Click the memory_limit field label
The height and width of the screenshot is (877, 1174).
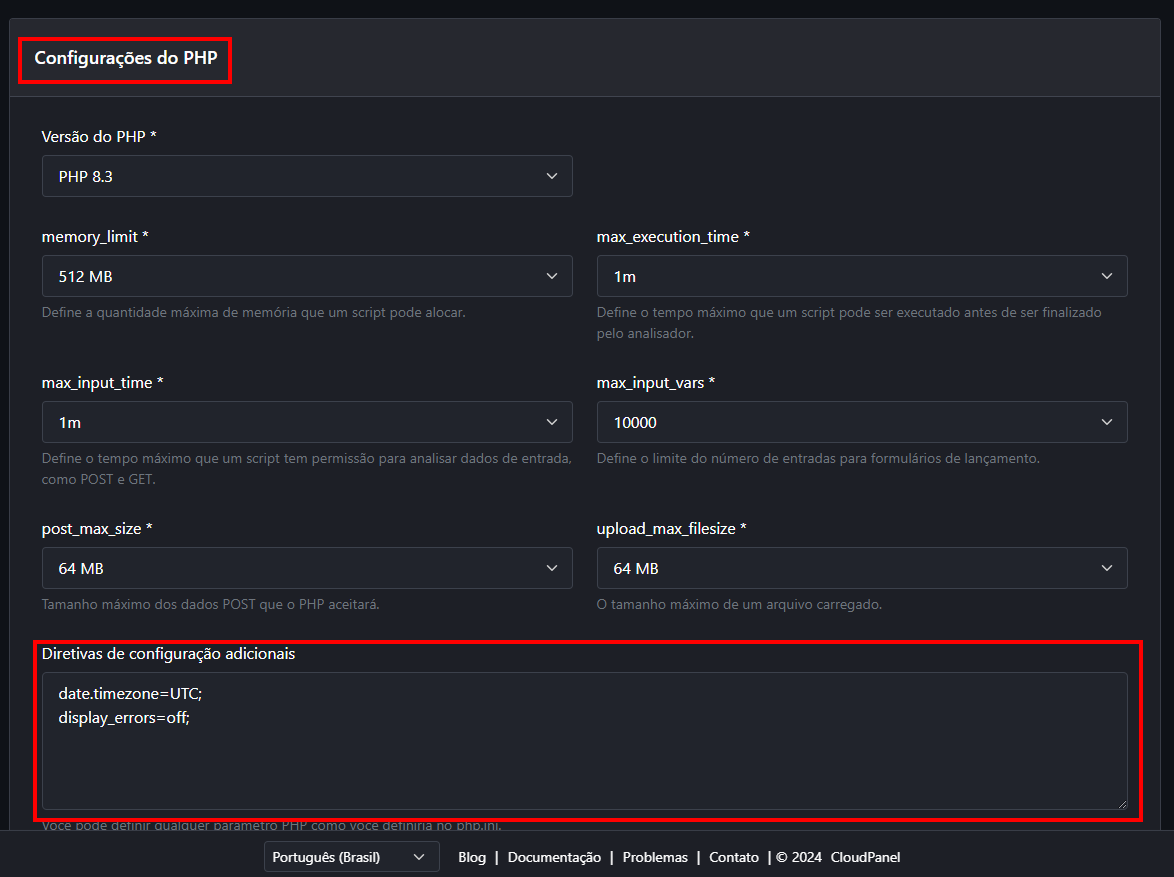point(95,237)
